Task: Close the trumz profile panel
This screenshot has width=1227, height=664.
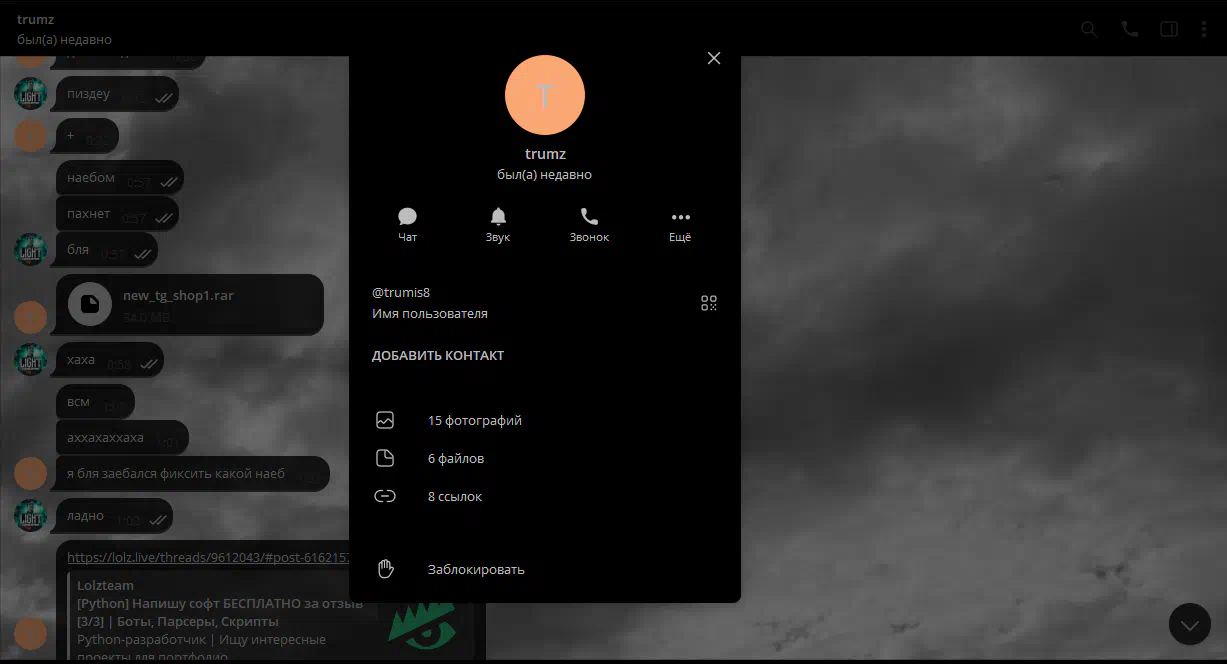Action: [x=714, y=58]
